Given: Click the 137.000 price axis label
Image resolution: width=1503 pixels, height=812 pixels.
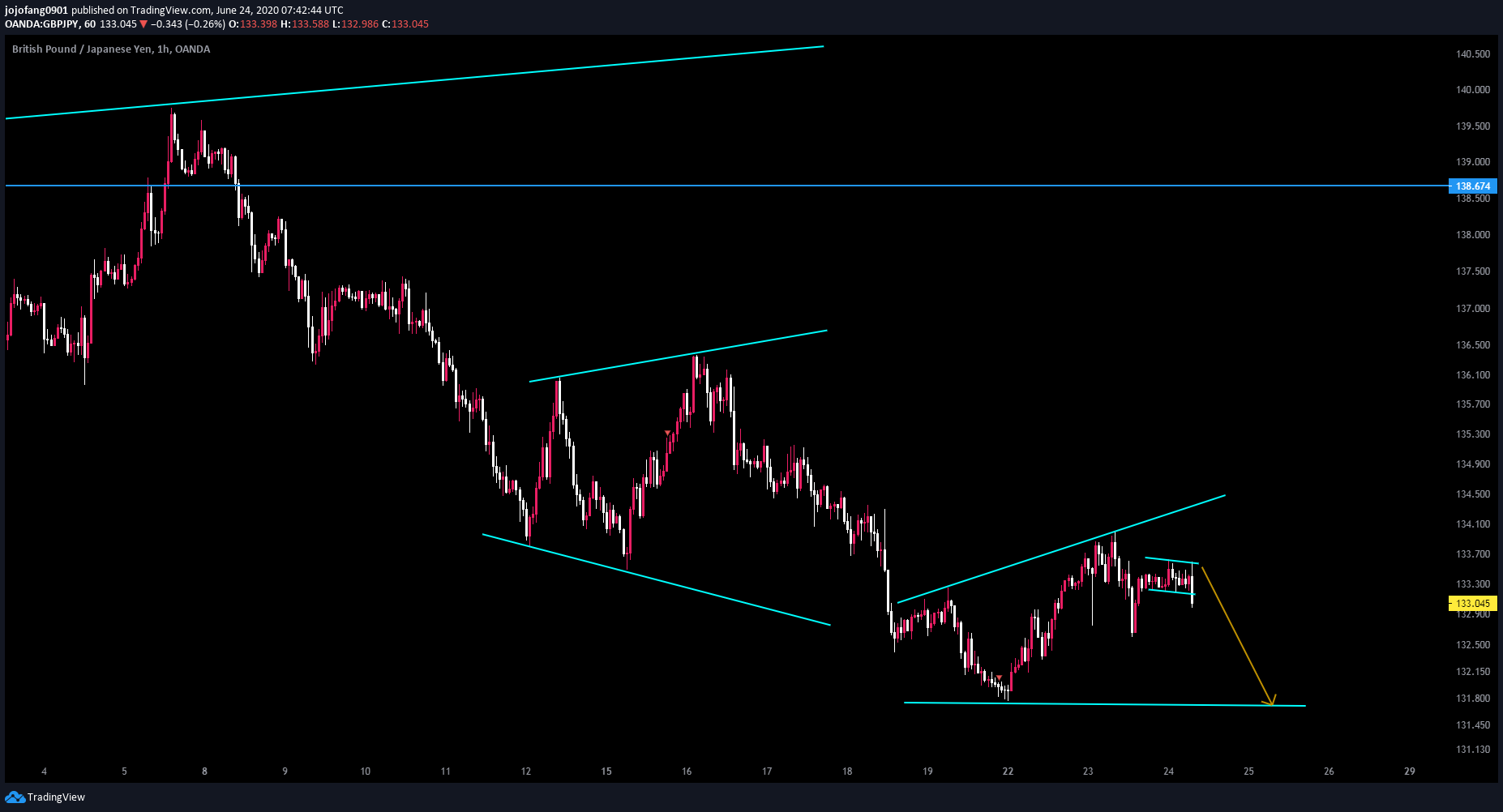Looking at the screenshot, I should coord(1473,309).
